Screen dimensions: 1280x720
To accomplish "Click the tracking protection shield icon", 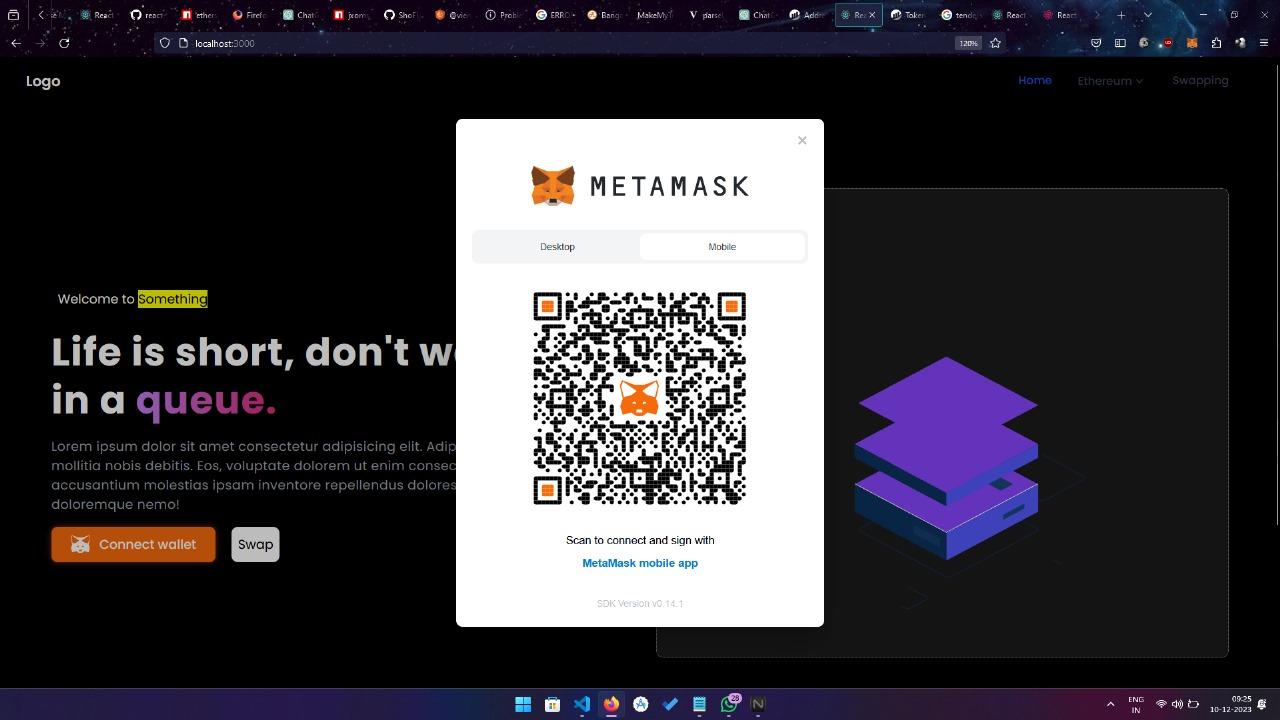I will tap(165, 43).
